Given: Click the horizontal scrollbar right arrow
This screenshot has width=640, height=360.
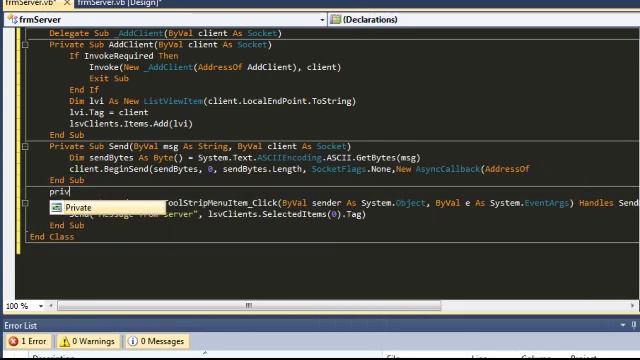Looking at the screenshot, I should [632, 306].
